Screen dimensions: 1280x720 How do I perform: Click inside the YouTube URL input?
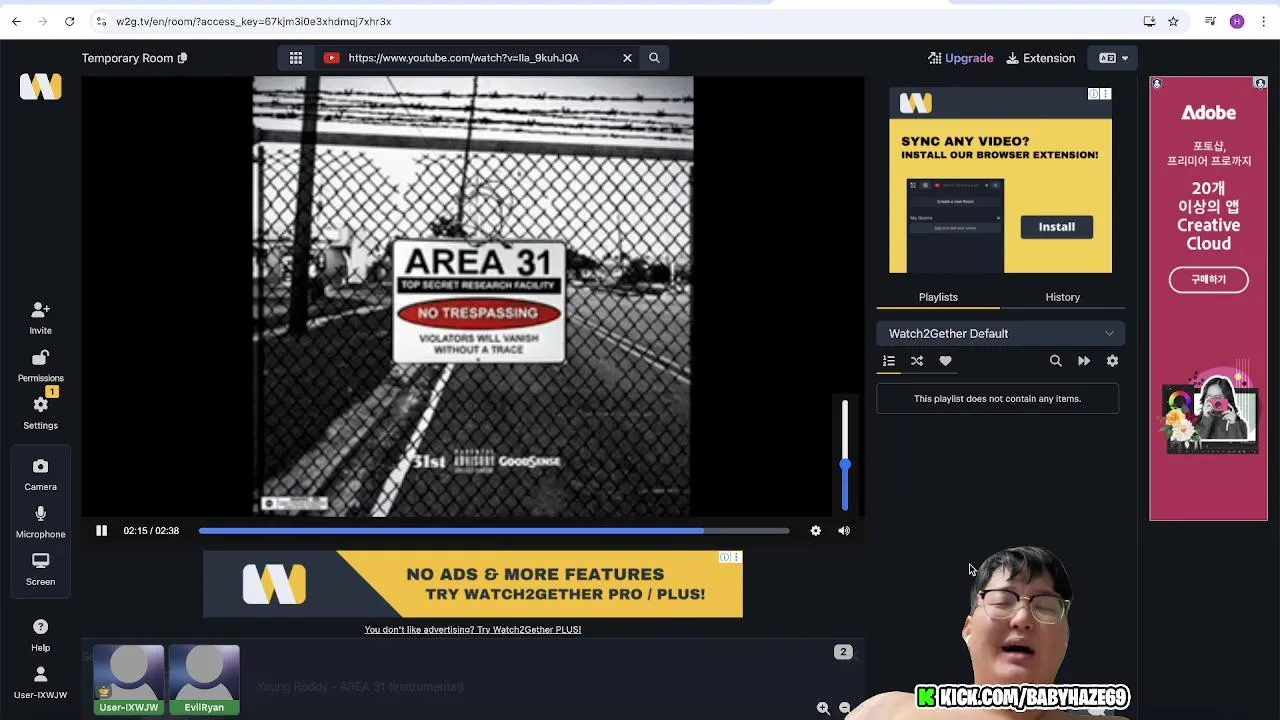(x=478, y=58)
